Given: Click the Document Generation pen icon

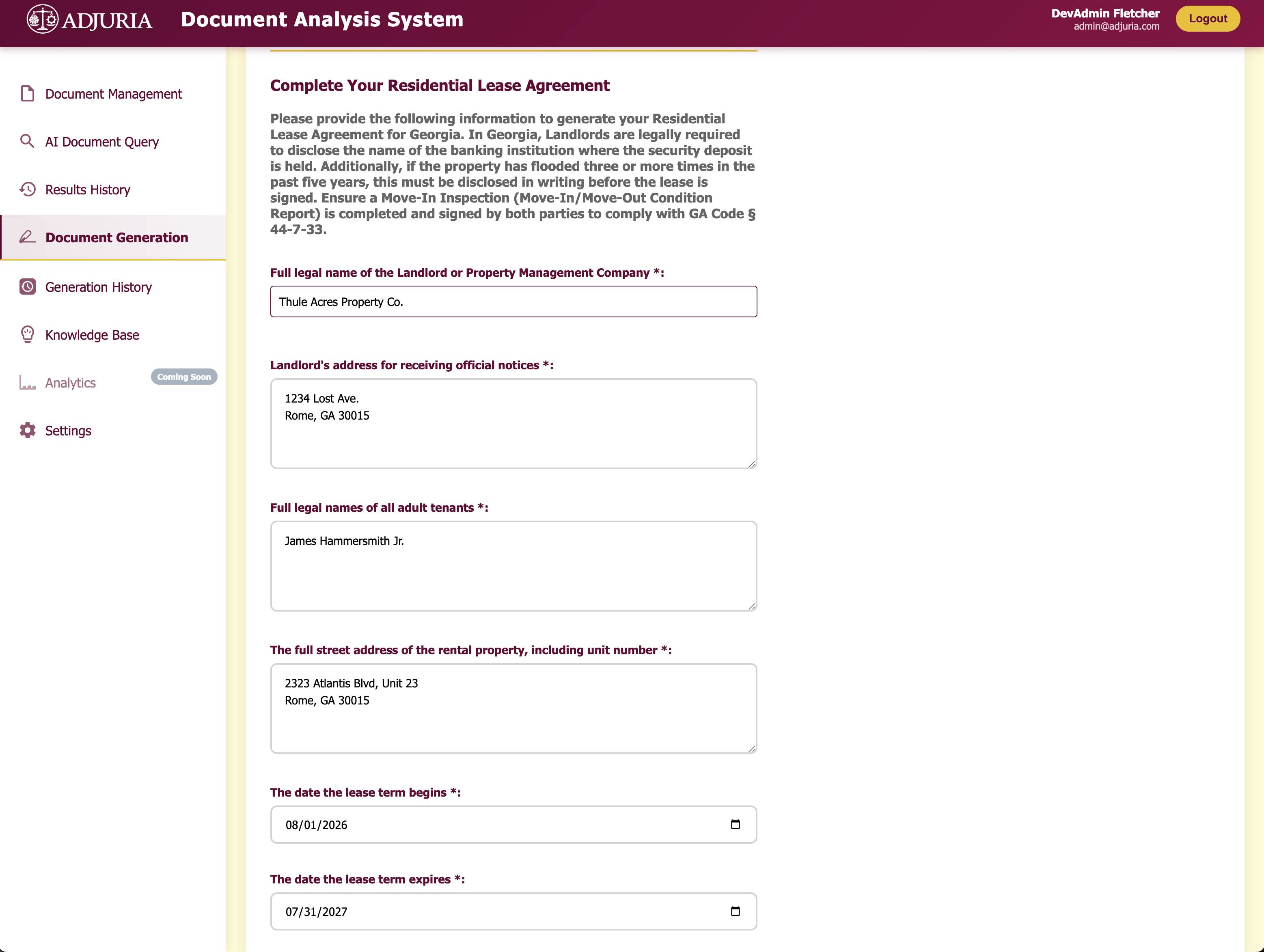Looking at the screenshot, I should (x=28, y=237).
